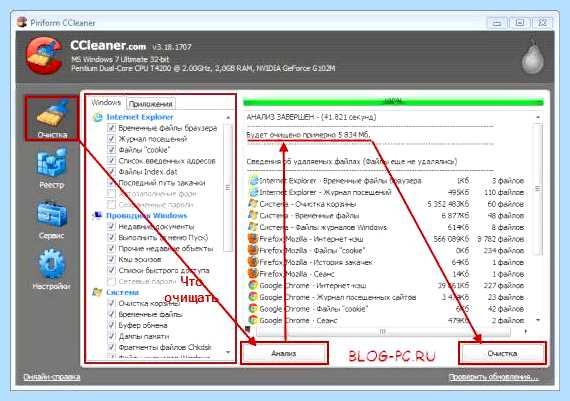The height and width of the screenshot is (401, 570).
Task: Toggle Временные файлы браузера checkbox
Action: click(111, 128)
